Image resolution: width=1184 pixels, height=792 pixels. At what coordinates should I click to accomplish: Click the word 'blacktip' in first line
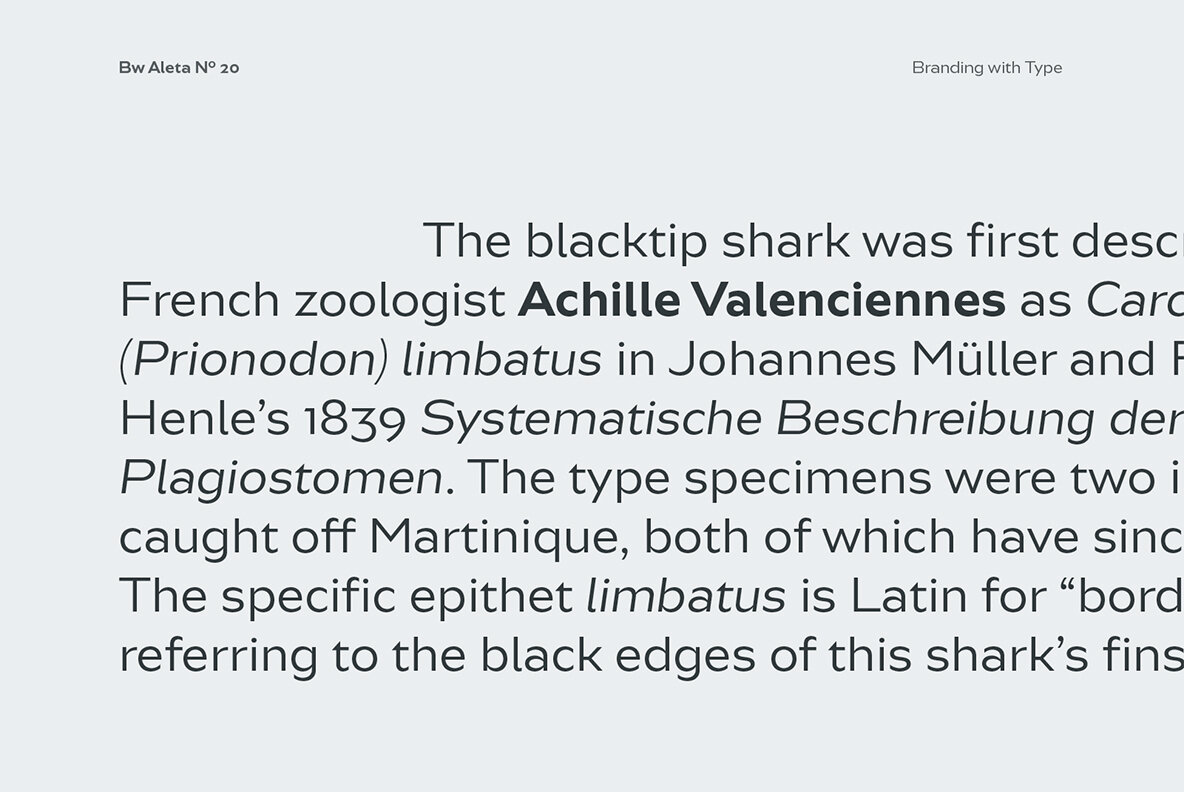pos(616,242)
